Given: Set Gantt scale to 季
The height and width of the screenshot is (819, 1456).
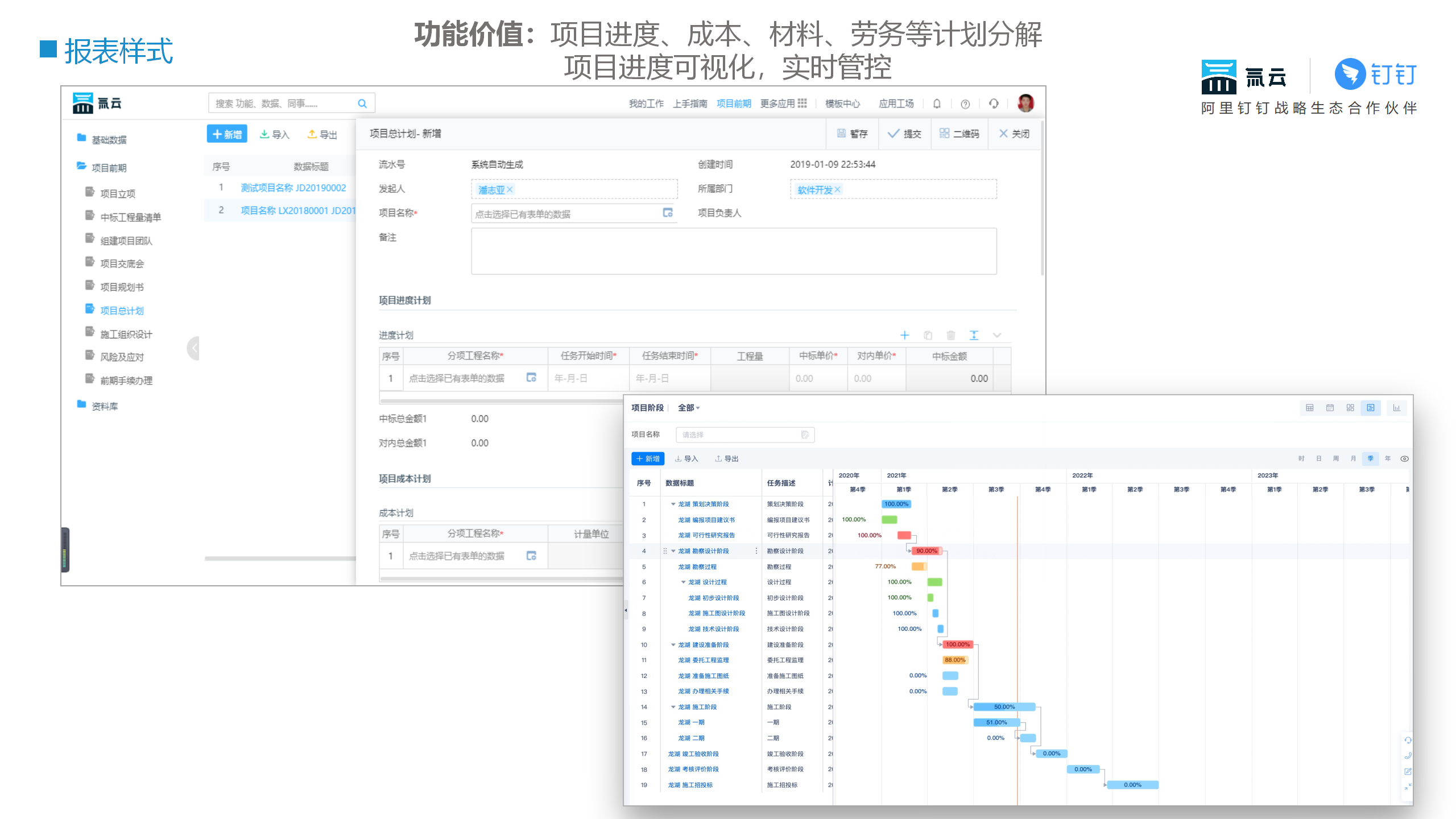Looking at the screenshot, I should click(x=1371, y=458).
